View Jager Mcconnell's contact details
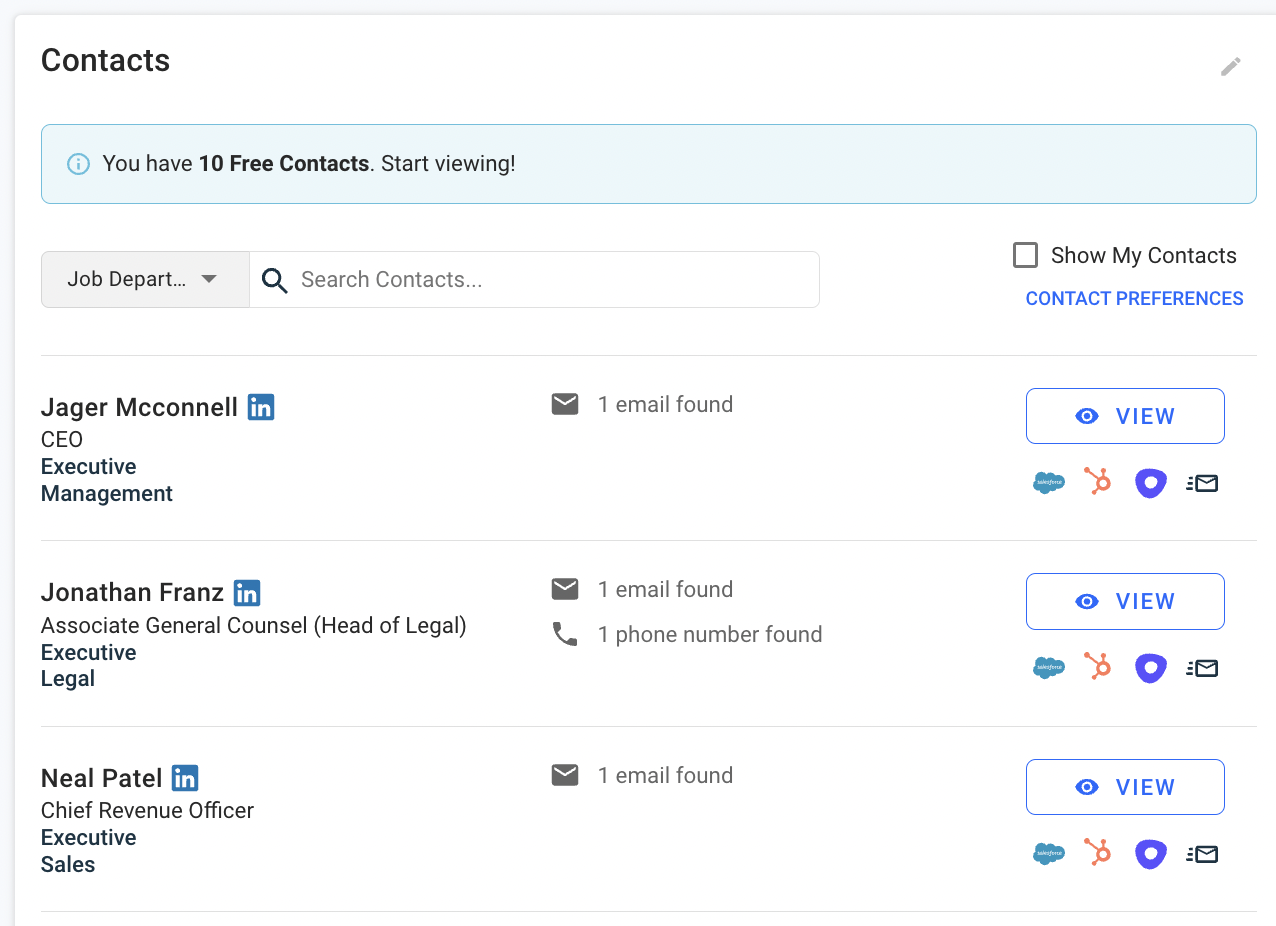Image resolution: width=1276 pixels, height=926 pixels. [1125, 416]
